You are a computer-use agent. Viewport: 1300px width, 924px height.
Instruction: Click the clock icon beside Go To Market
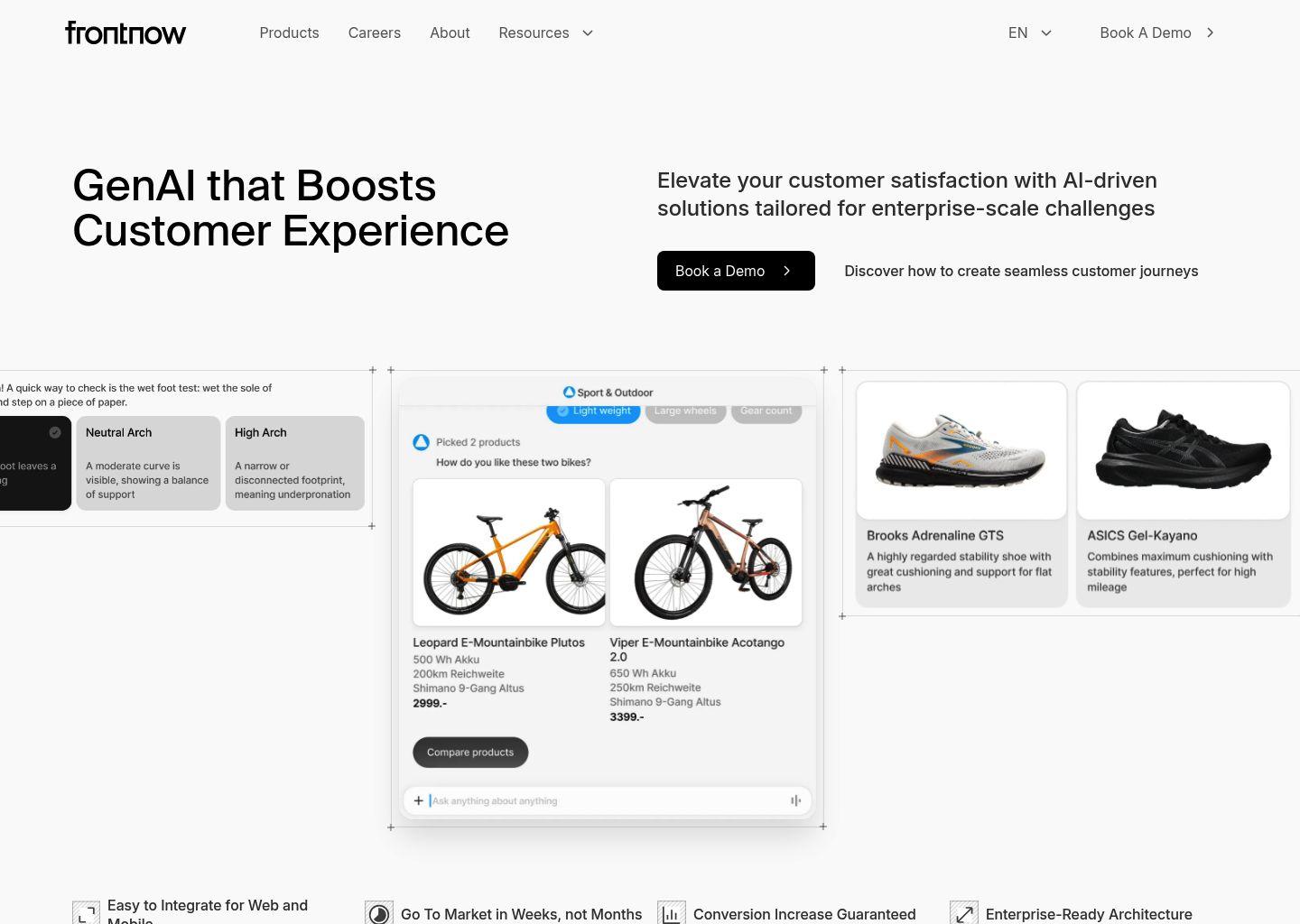click(x=379, y=913)
